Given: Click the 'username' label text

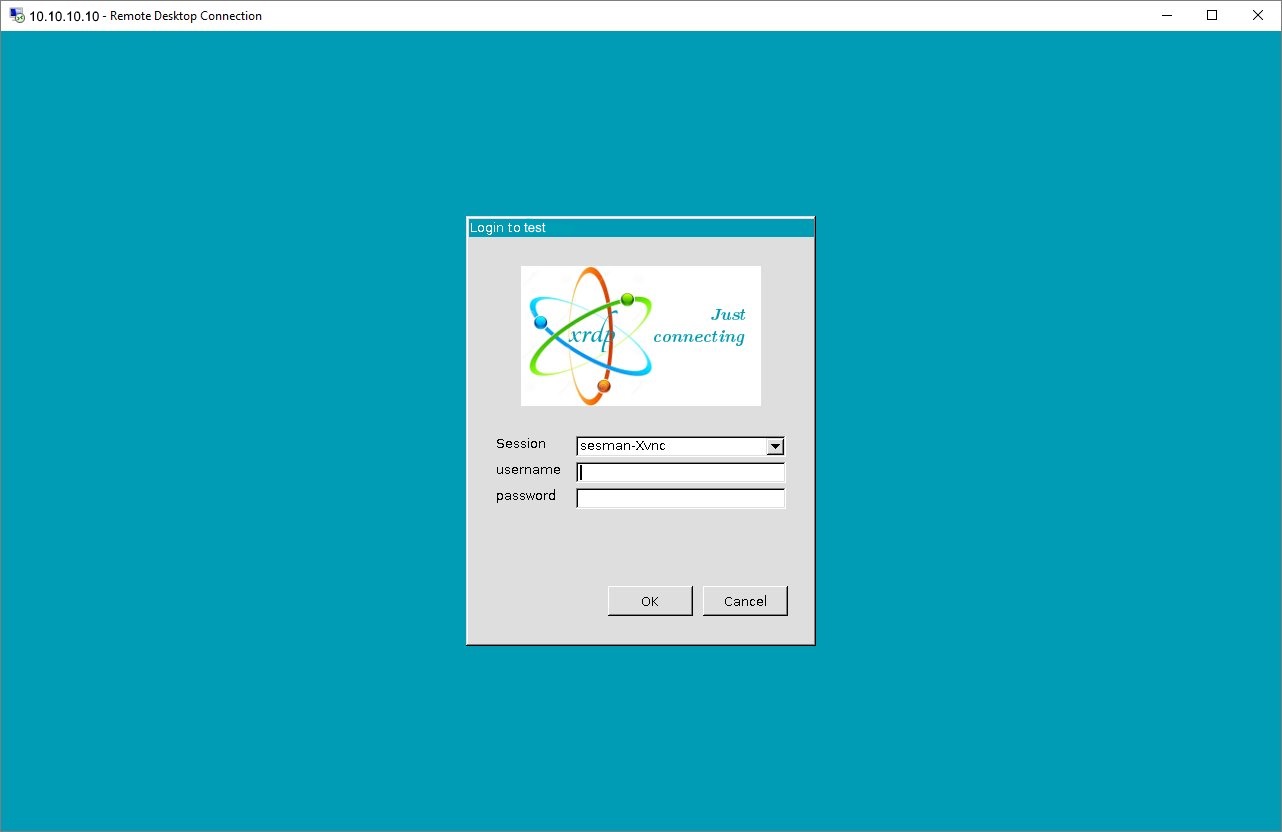Looking at the screenshot, I should point(528,469).
